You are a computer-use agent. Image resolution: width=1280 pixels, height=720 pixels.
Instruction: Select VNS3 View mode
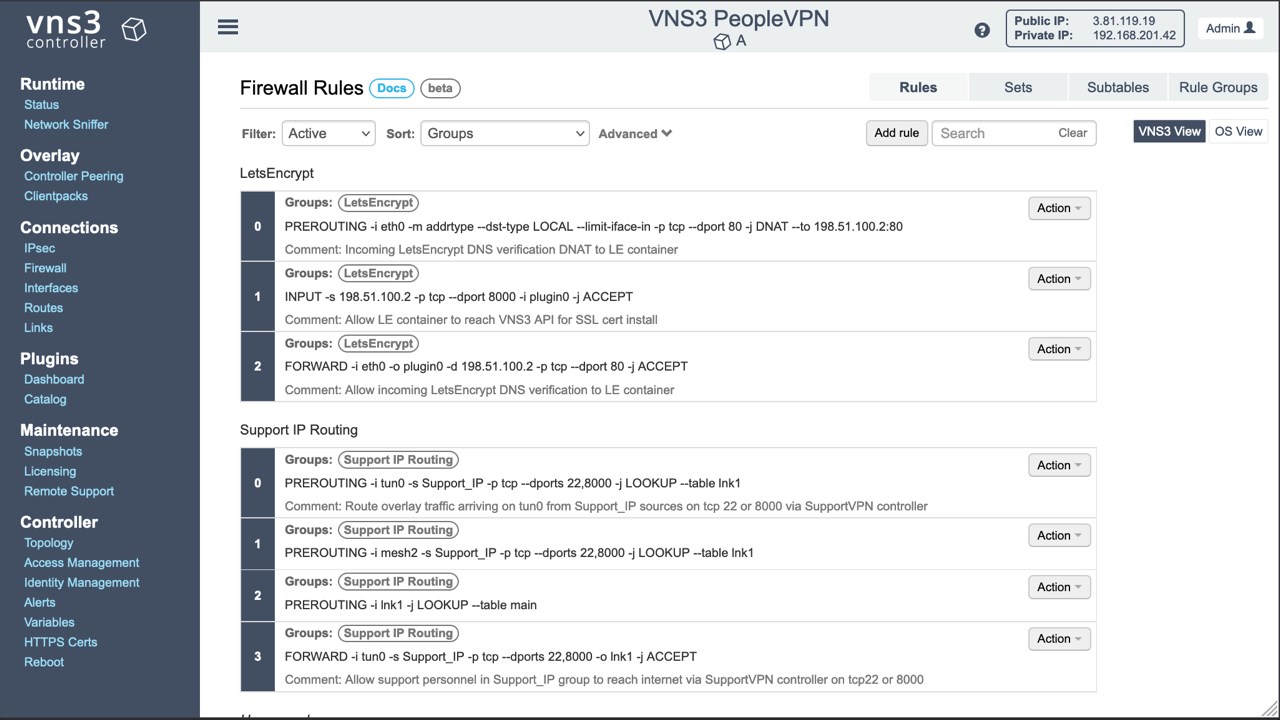pyautogui.click(x=1170, y=131)
